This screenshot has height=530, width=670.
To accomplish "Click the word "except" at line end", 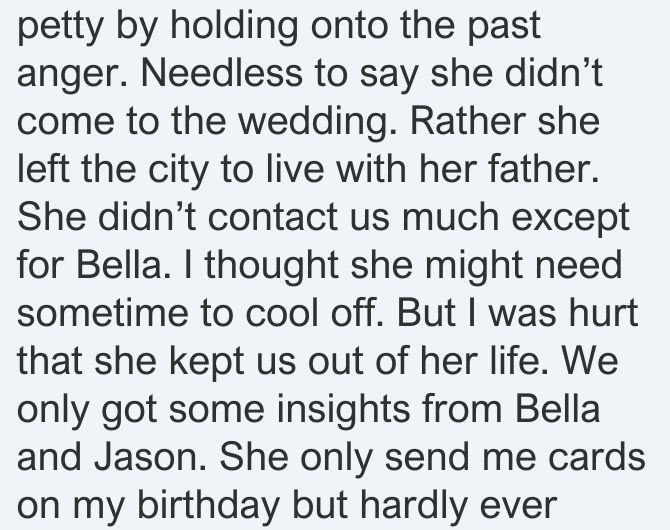I will coord(570,219).
